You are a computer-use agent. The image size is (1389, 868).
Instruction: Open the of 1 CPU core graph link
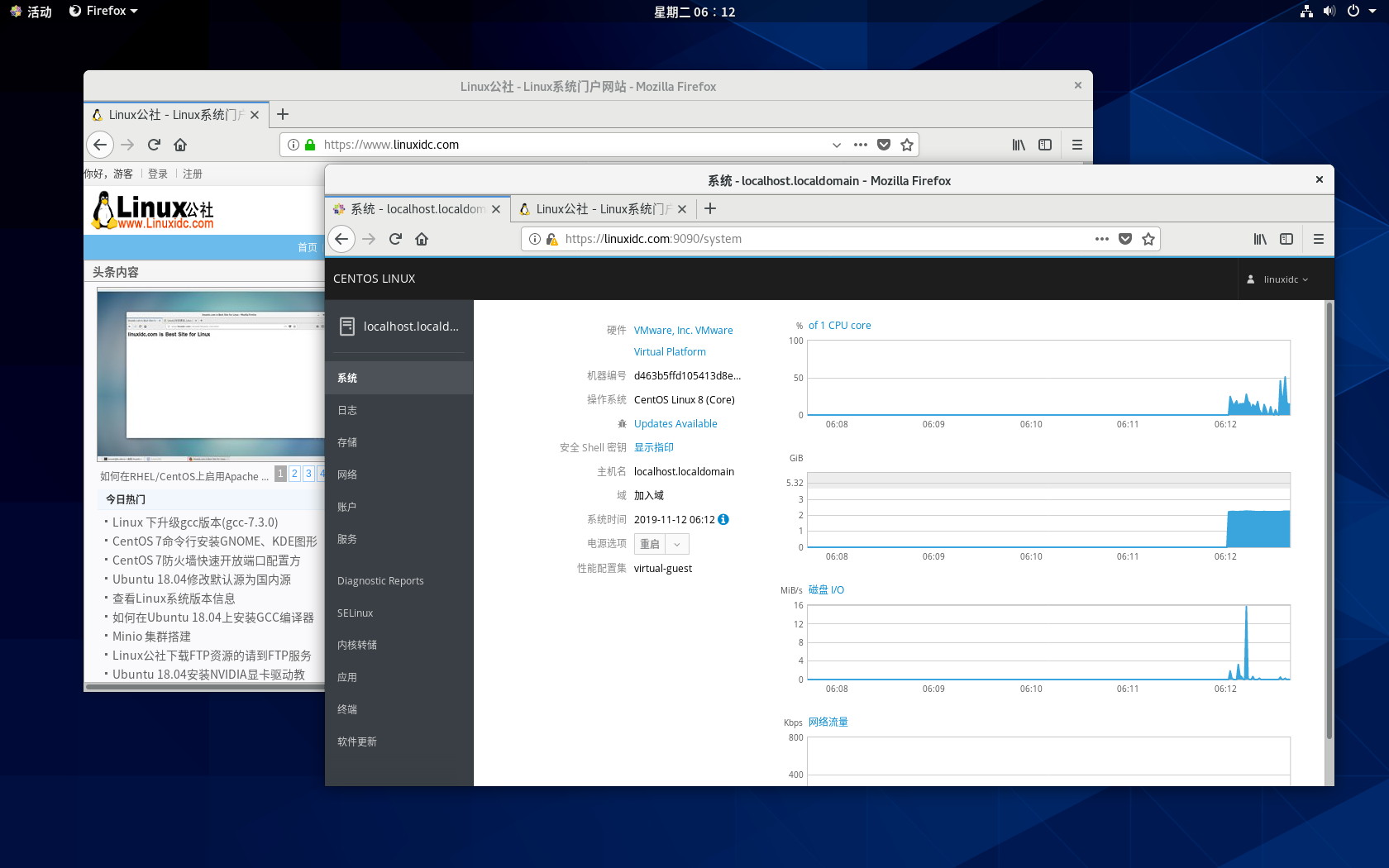click(x=839, y=326)
